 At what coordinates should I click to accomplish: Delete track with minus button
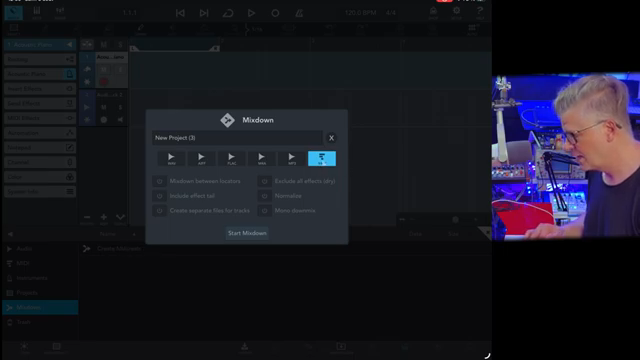tap(87, 218)
